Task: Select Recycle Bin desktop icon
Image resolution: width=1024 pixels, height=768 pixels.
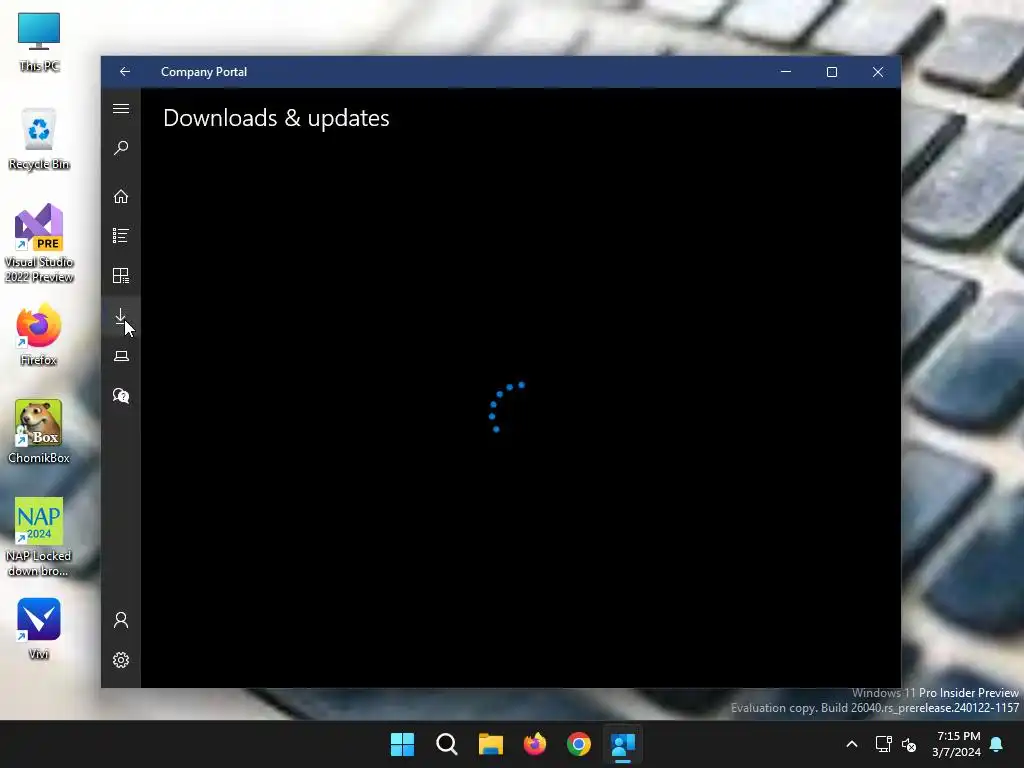Action: click(39, 139)
